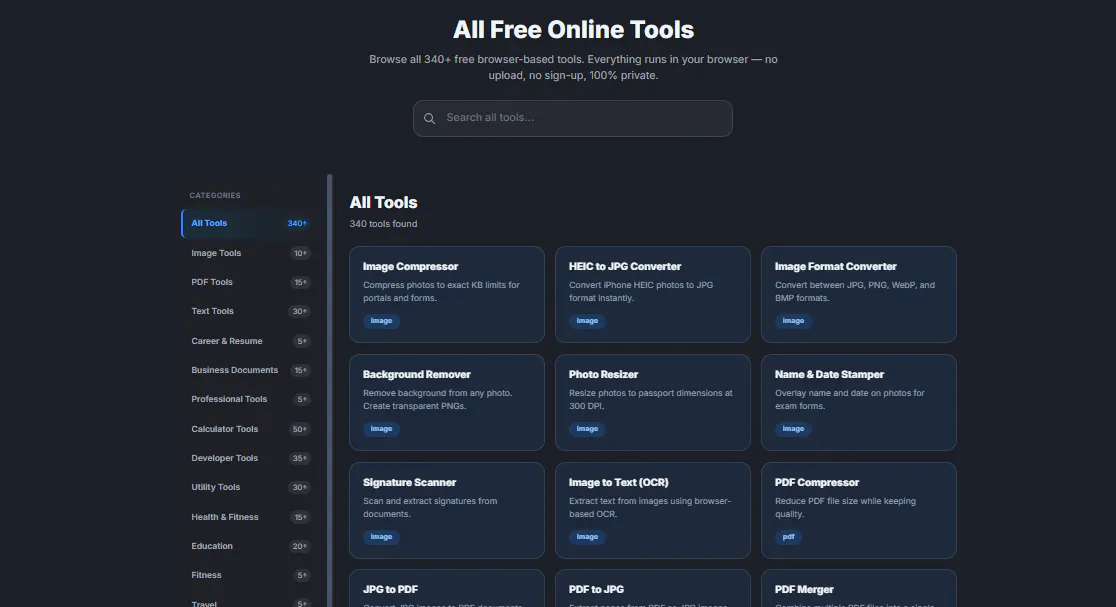Open the Career & Resume category

[x=247, y=341]
